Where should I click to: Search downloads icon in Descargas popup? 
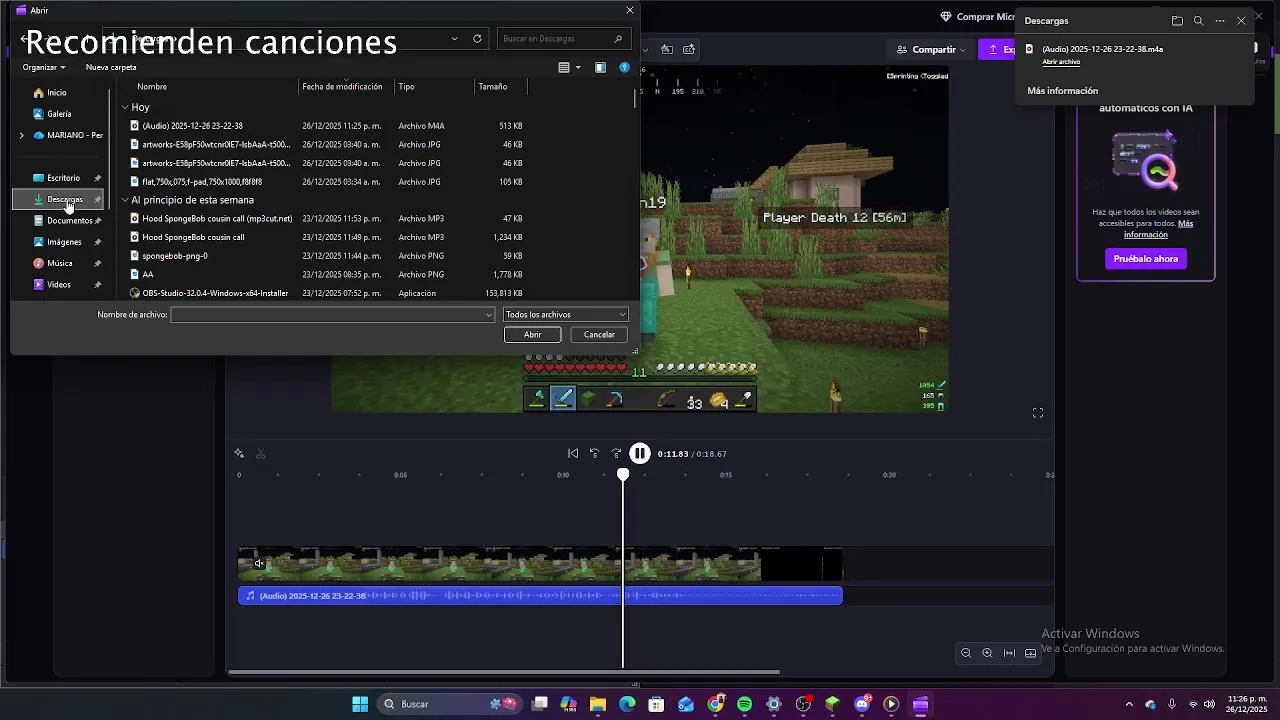pos(1198,21)
